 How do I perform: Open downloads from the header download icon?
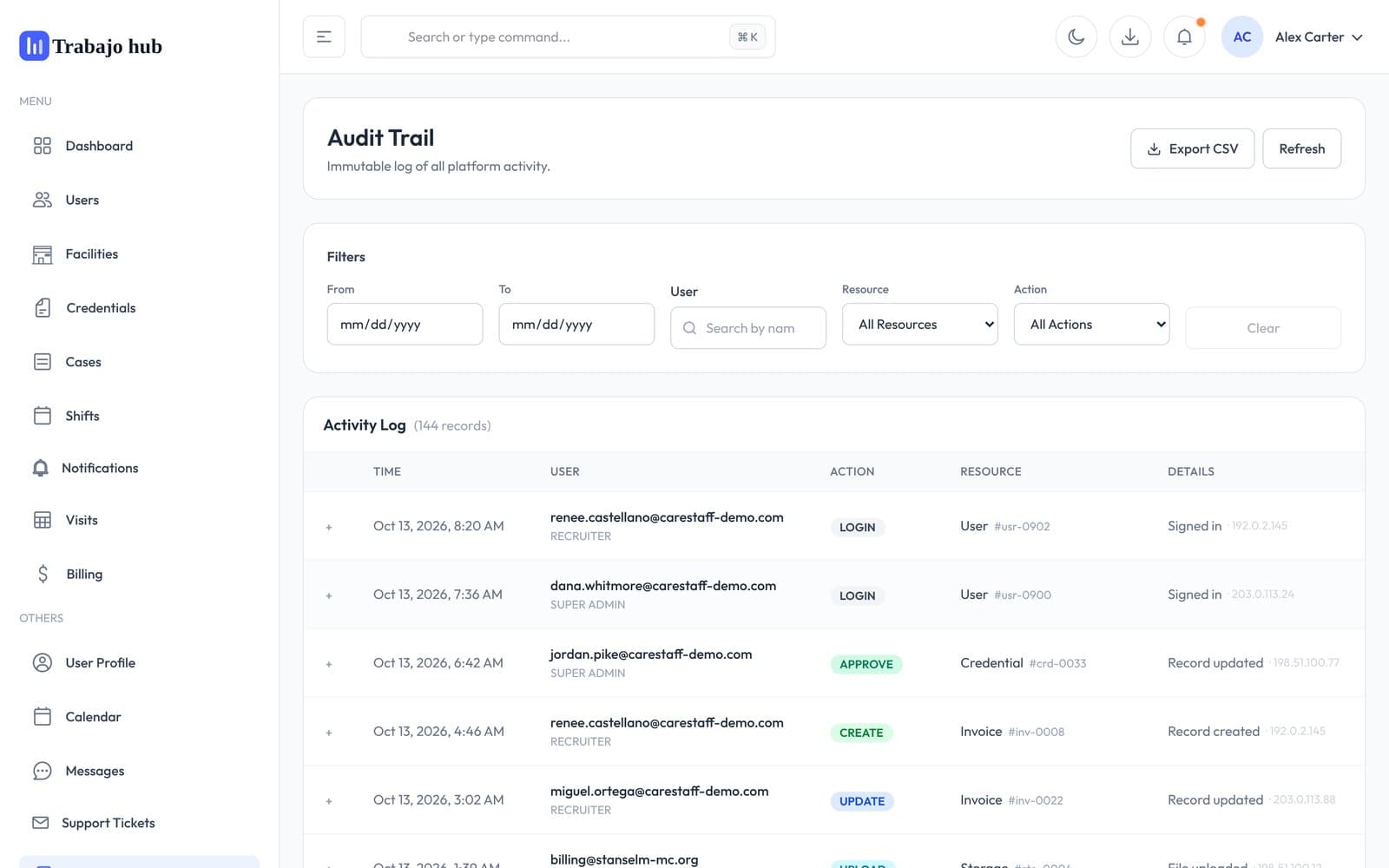coord(1130,36)
